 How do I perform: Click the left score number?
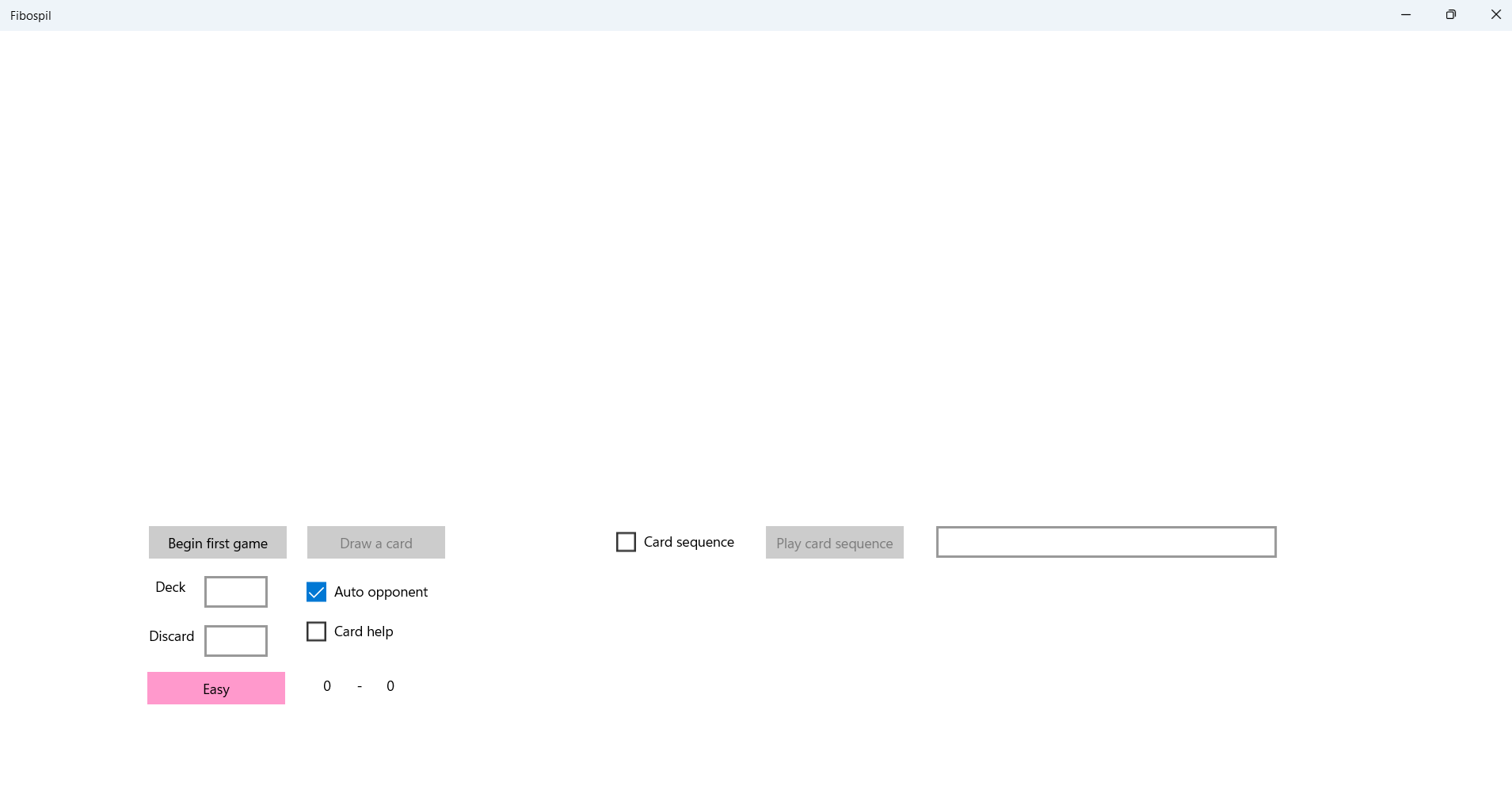327,686
